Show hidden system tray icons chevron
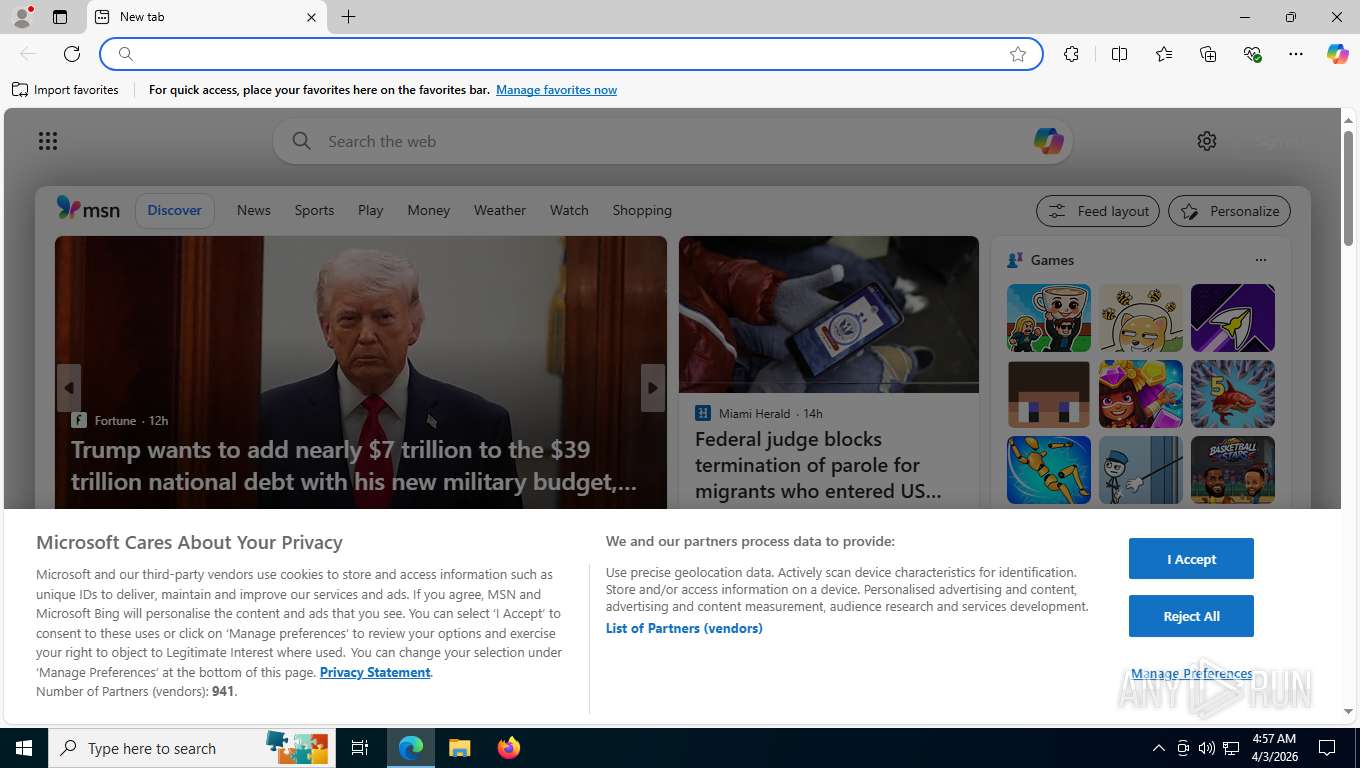 coord(1158,748)
